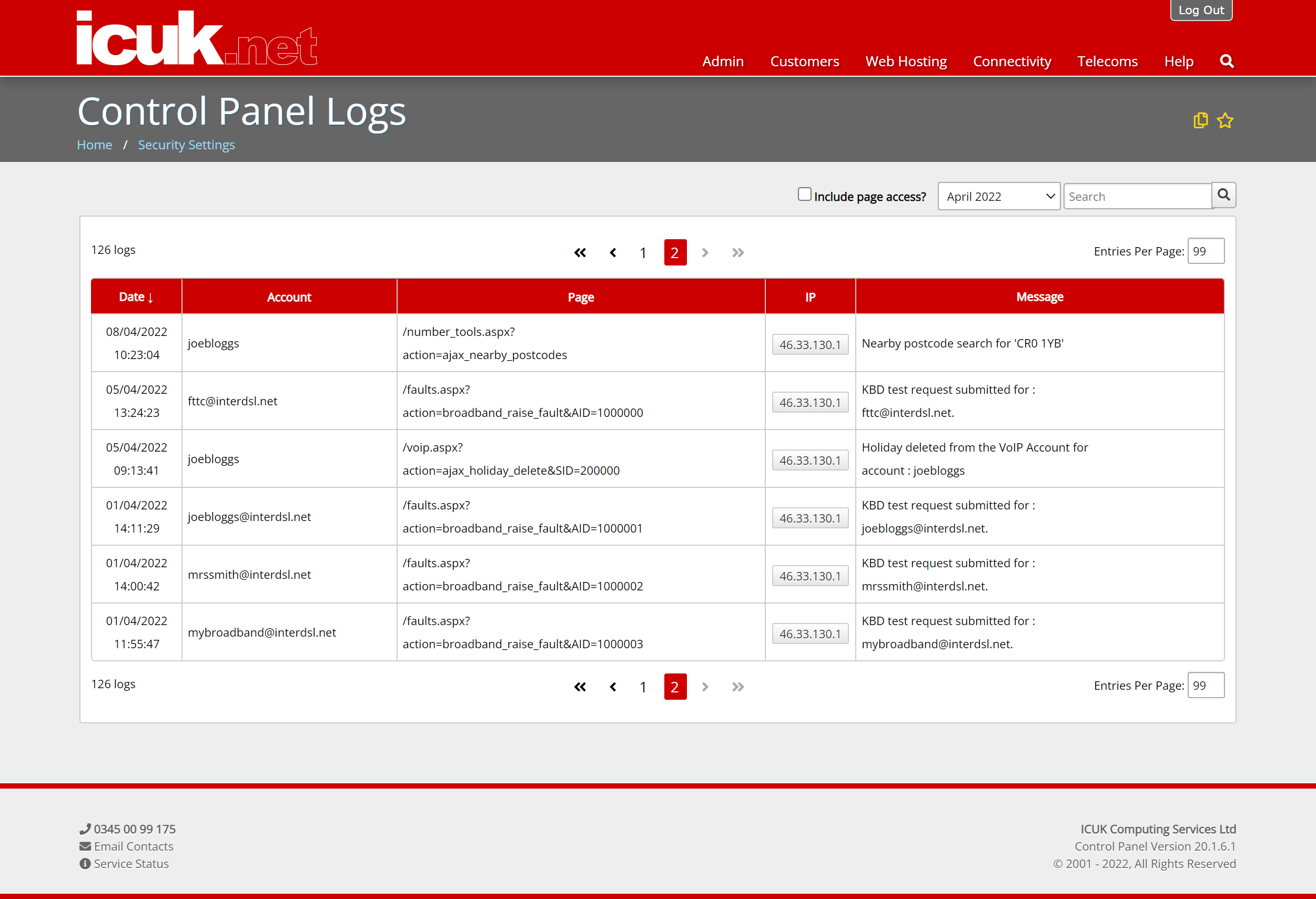Go to first page using top pagination
Viewport: 1316px width, 899px height.
pos(580,252)
